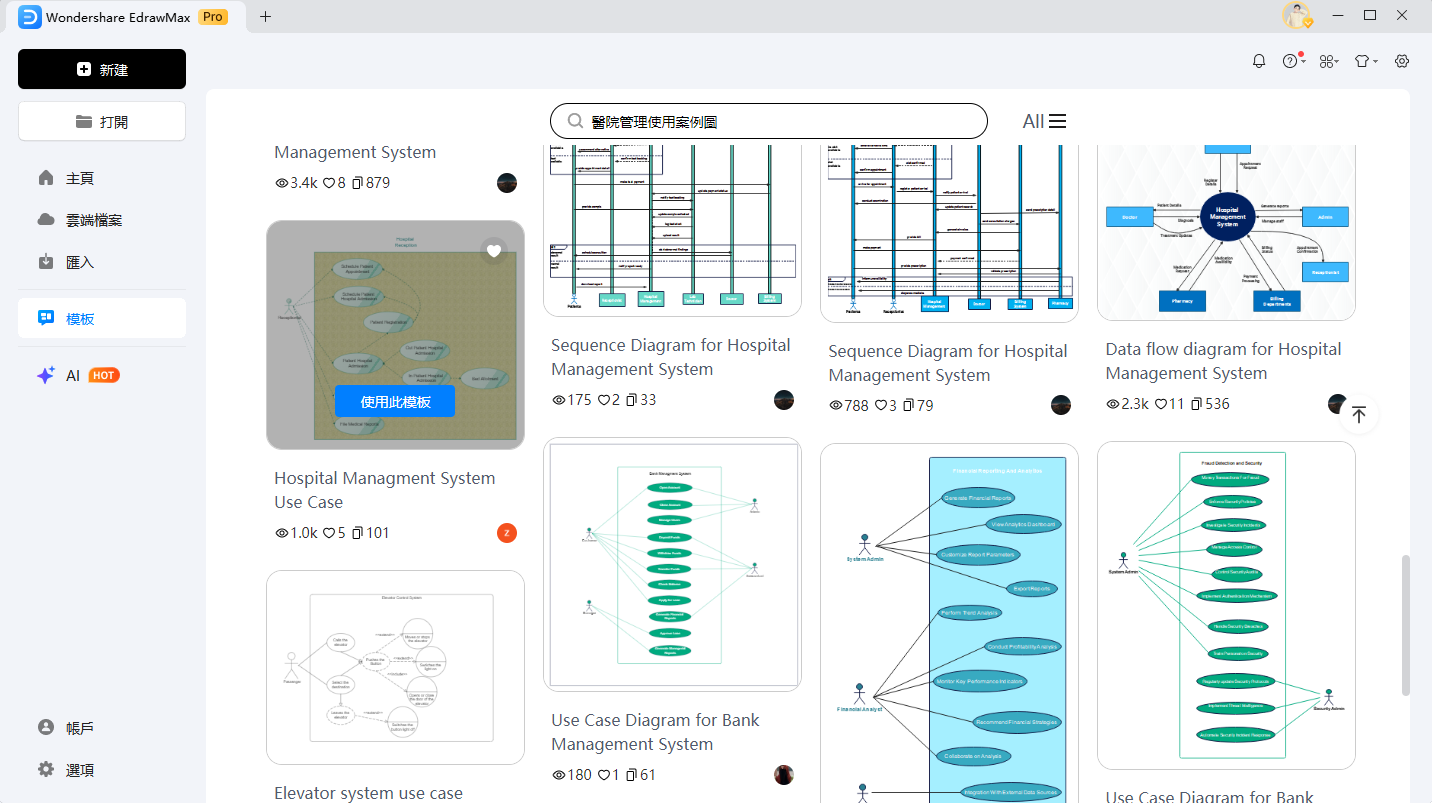Open 雲端檔案 in sidebar
Screen dimensions: 1432x803
pos(93,220)
